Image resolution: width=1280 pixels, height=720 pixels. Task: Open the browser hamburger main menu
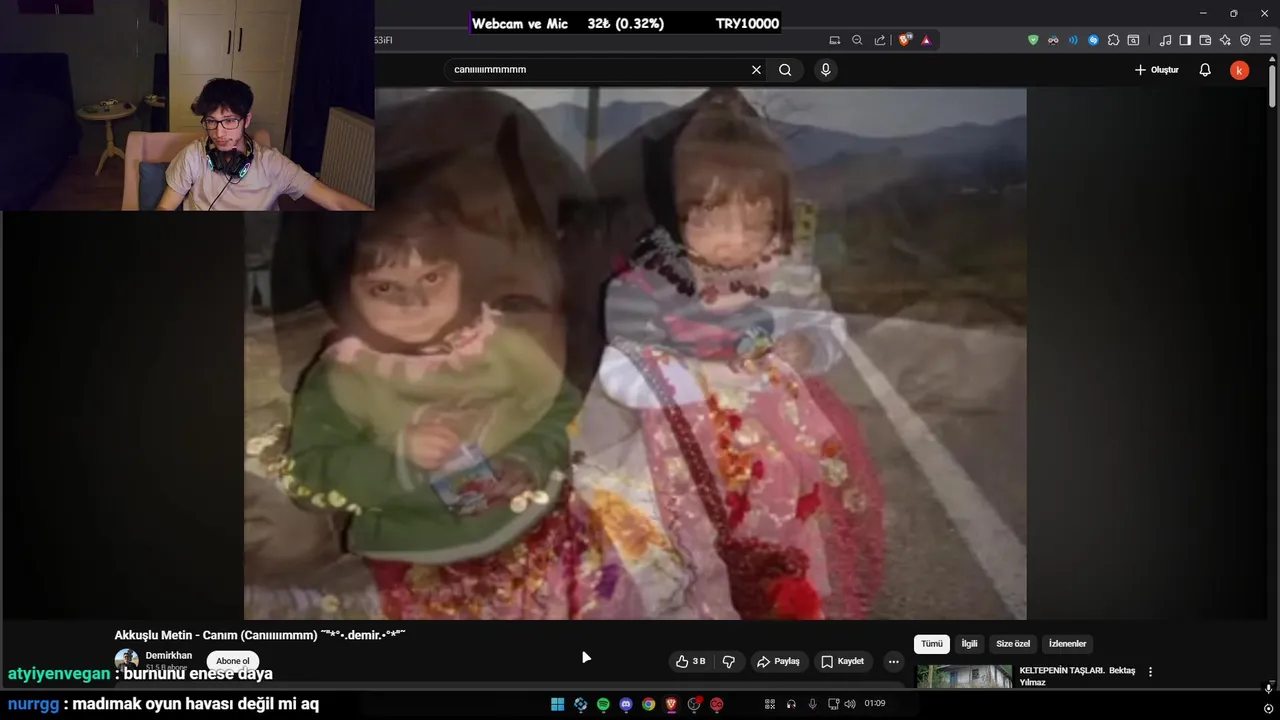(x=1265, y=40)
